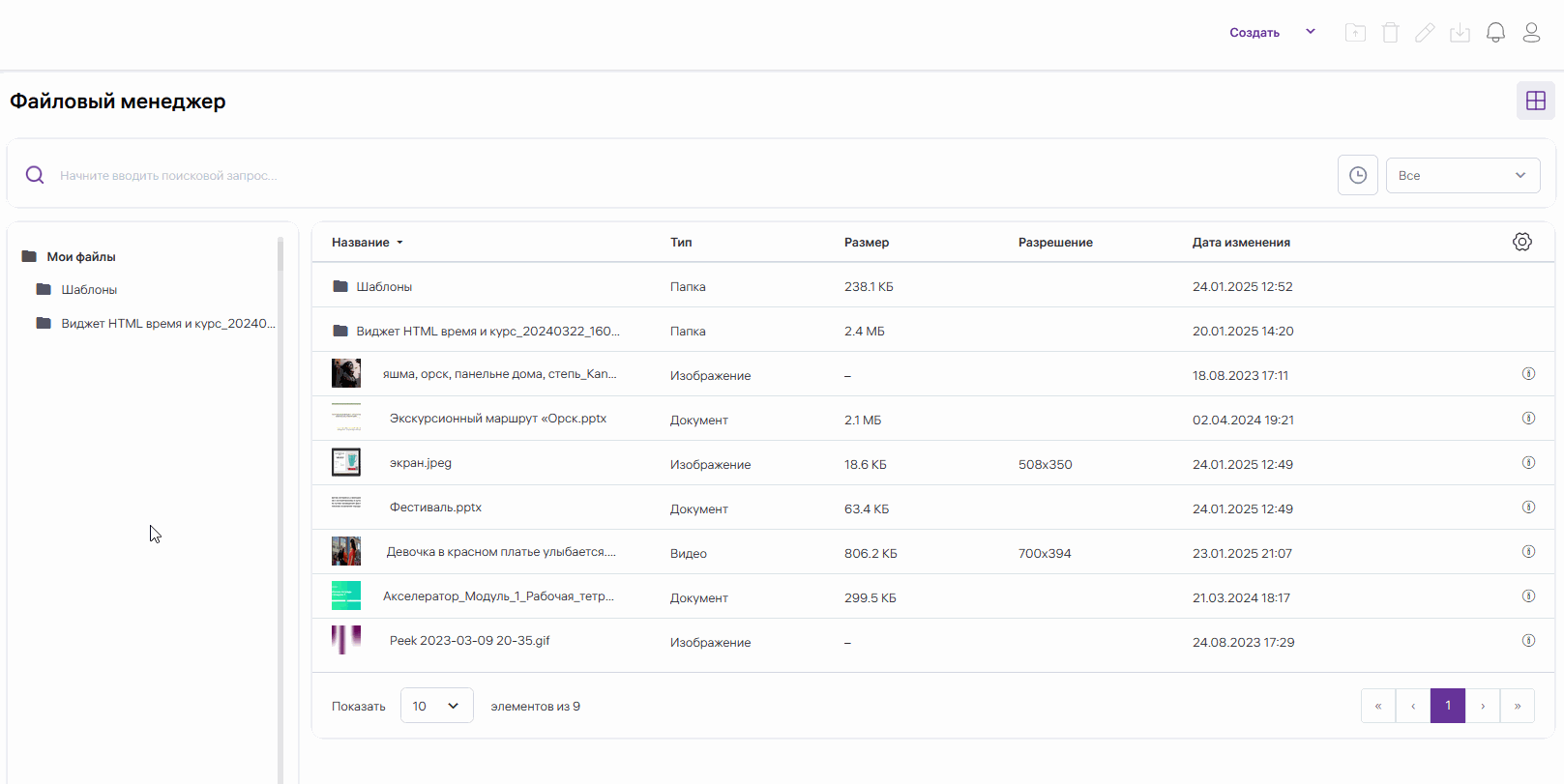Change items per page dropdown showing 10
This screenshot has width=1564, height=784.
tap(436, 706)
